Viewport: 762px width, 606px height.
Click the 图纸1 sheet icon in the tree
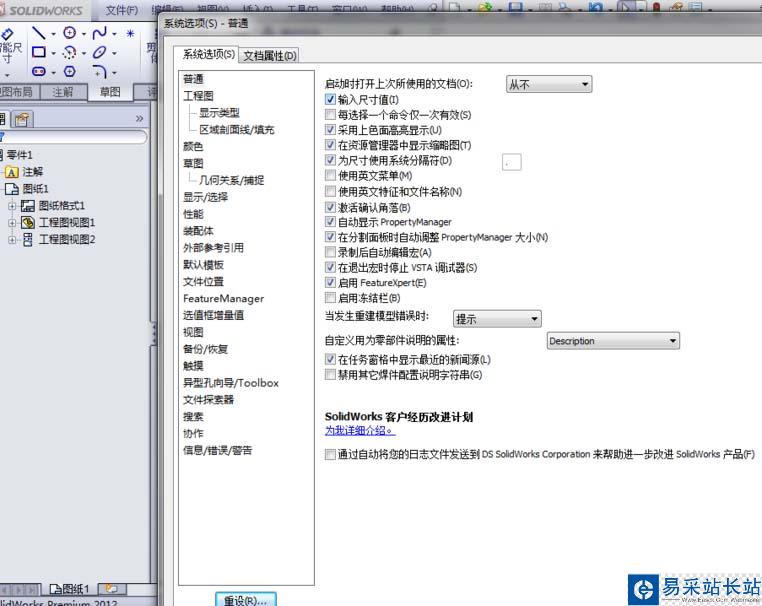click(x=12, y=189)
